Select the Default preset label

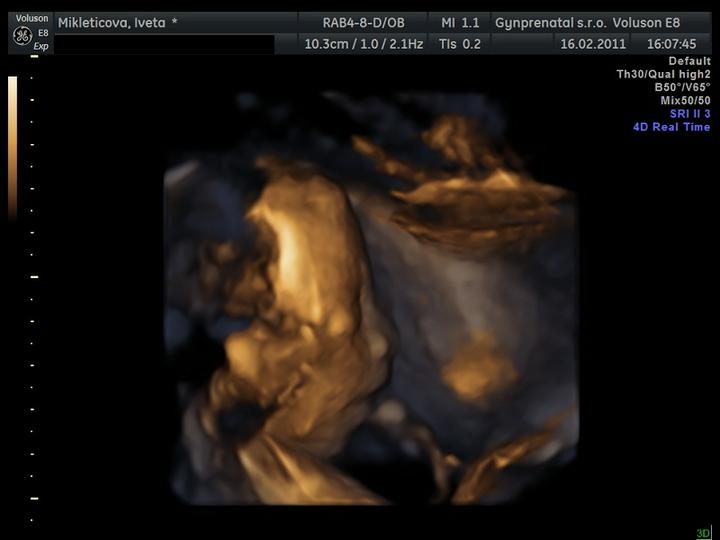pyautogui.click(x=689, y=61)
